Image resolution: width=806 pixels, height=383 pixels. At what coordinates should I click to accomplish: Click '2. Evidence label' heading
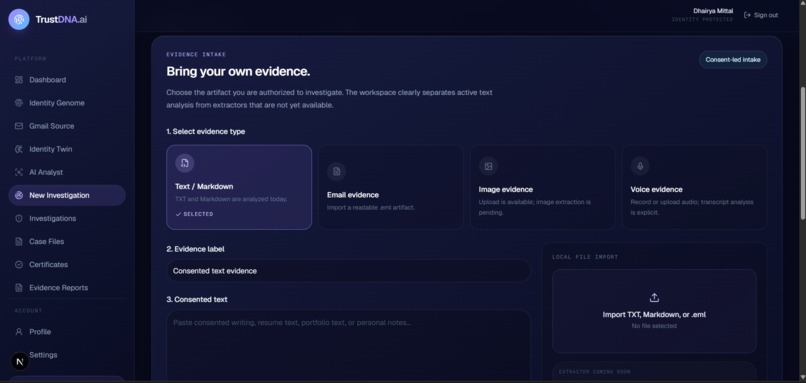(x=195, y=249)
